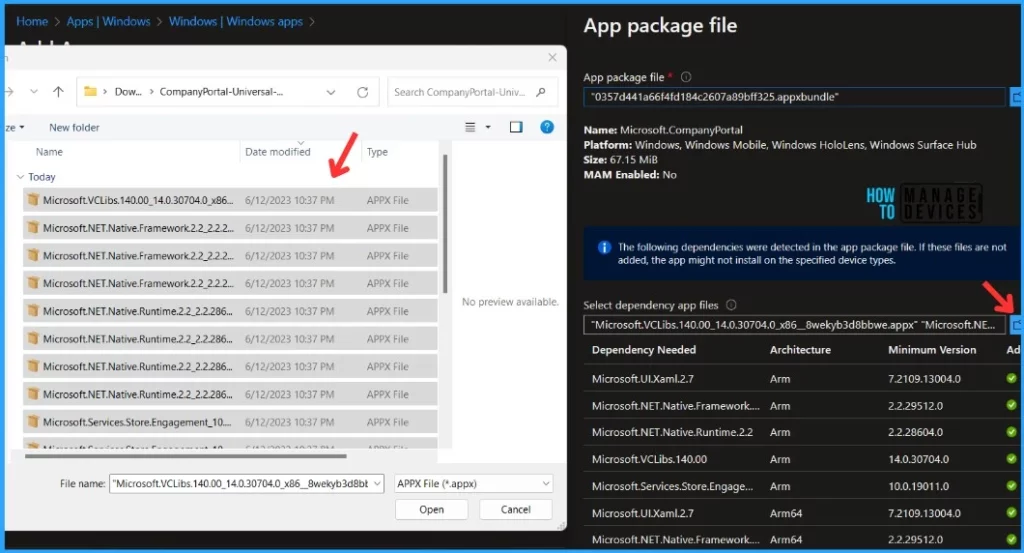Toggle the preview pane icon
Image resolution: width=1024 pixels, height=553 pixels.
click(x=516, y=127)
